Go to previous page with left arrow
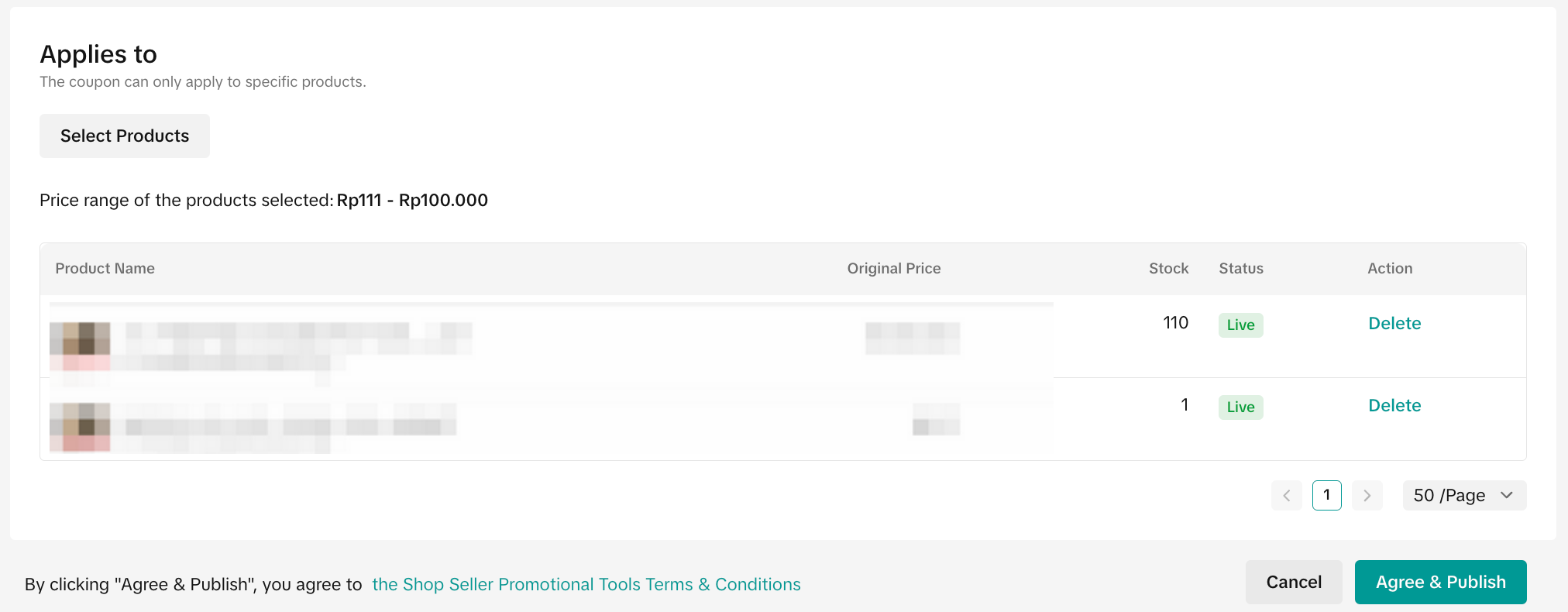This screenshot has width=1568, height=612. click(1286, 496)
